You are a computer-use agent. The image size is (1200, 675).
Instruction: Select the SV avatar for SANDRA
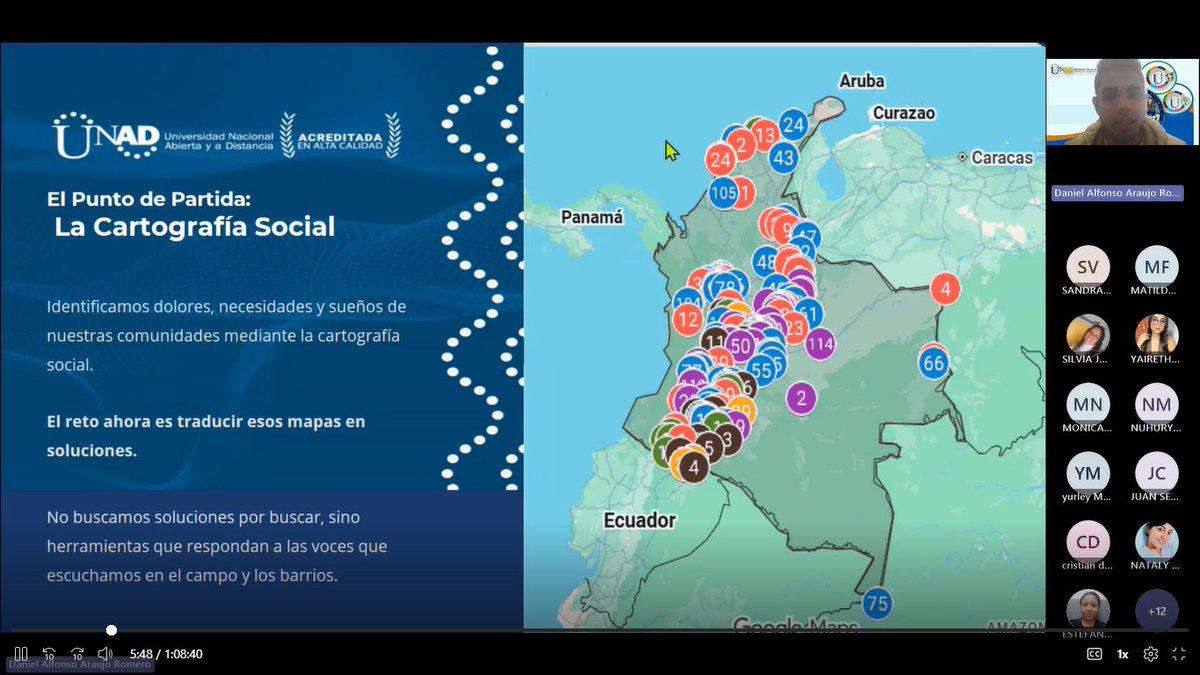1087,266
